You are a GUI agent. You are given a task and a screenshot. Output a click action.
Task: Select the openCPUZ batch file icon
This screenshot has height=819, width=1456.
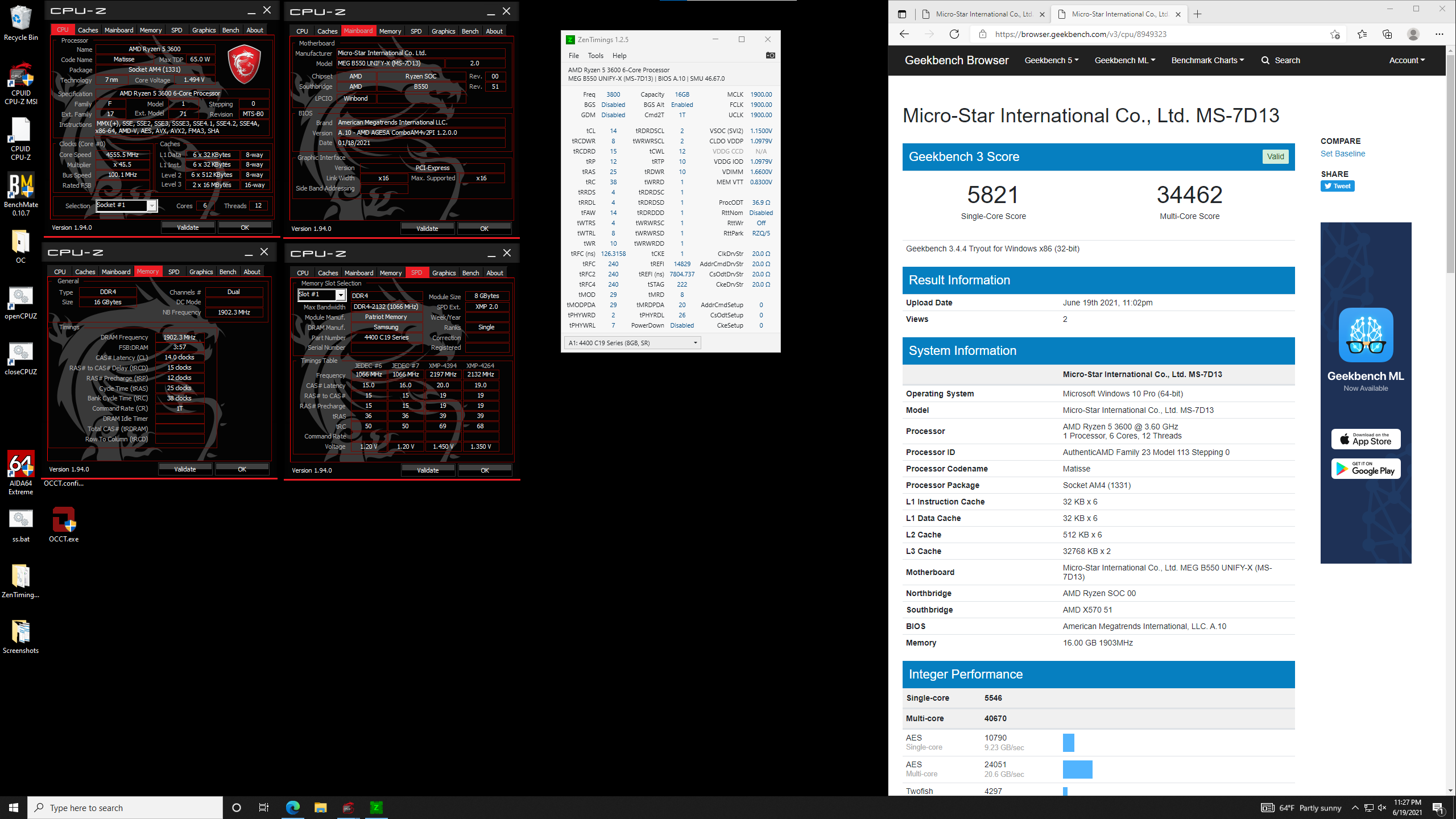pyautogui.click(x=20, y=303)
